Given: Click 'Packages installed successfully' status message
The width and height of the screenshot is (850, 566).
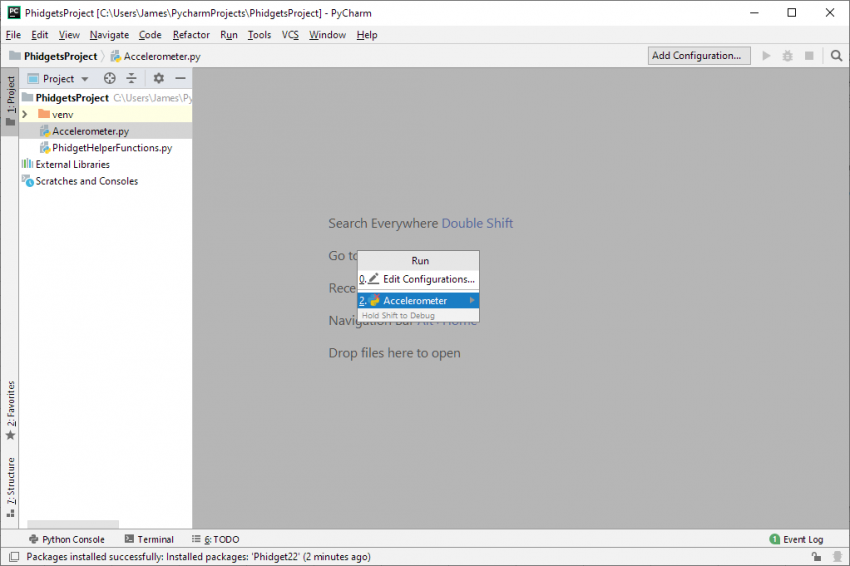Looking at the screenshot, I should coord(198,557).
